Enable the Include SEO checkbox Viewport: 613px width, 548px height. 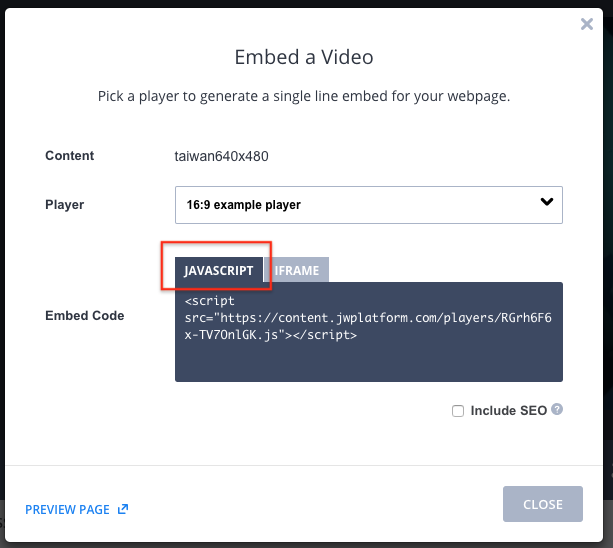[458, 411]
